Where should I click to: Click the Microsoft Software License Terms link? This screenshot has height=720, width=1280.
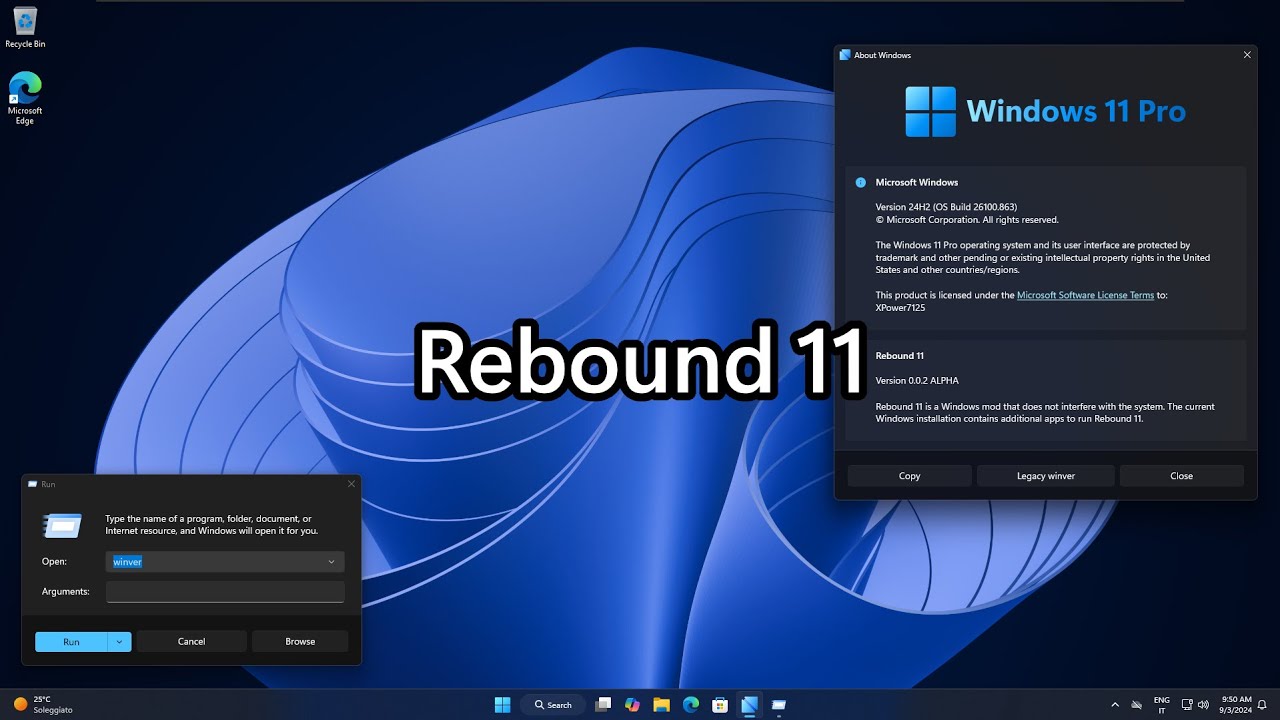tap(1085, 295)
